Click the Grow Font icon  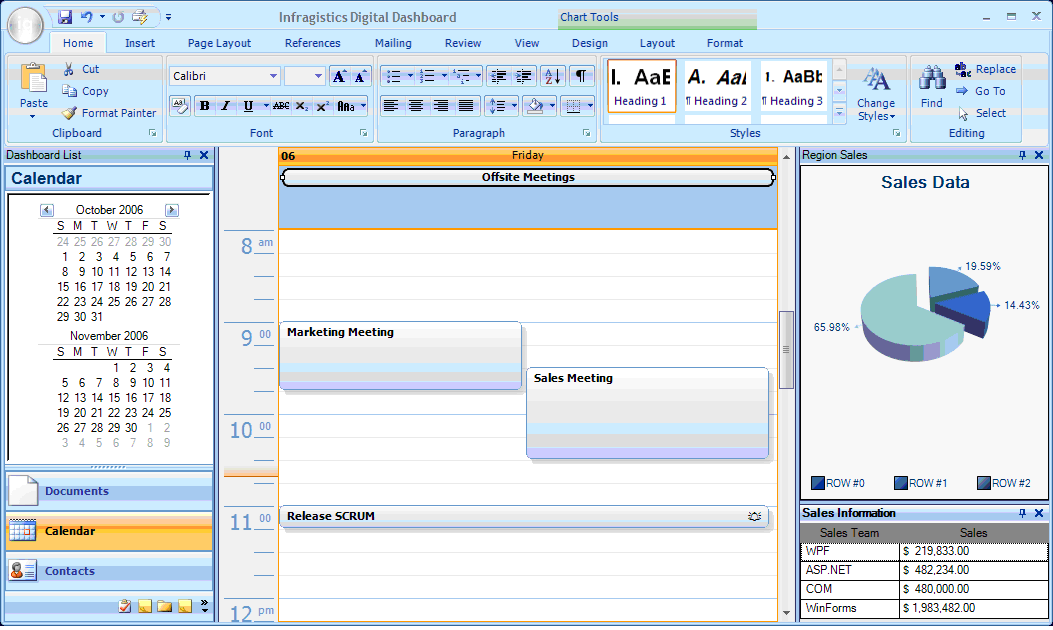[339, 76]
